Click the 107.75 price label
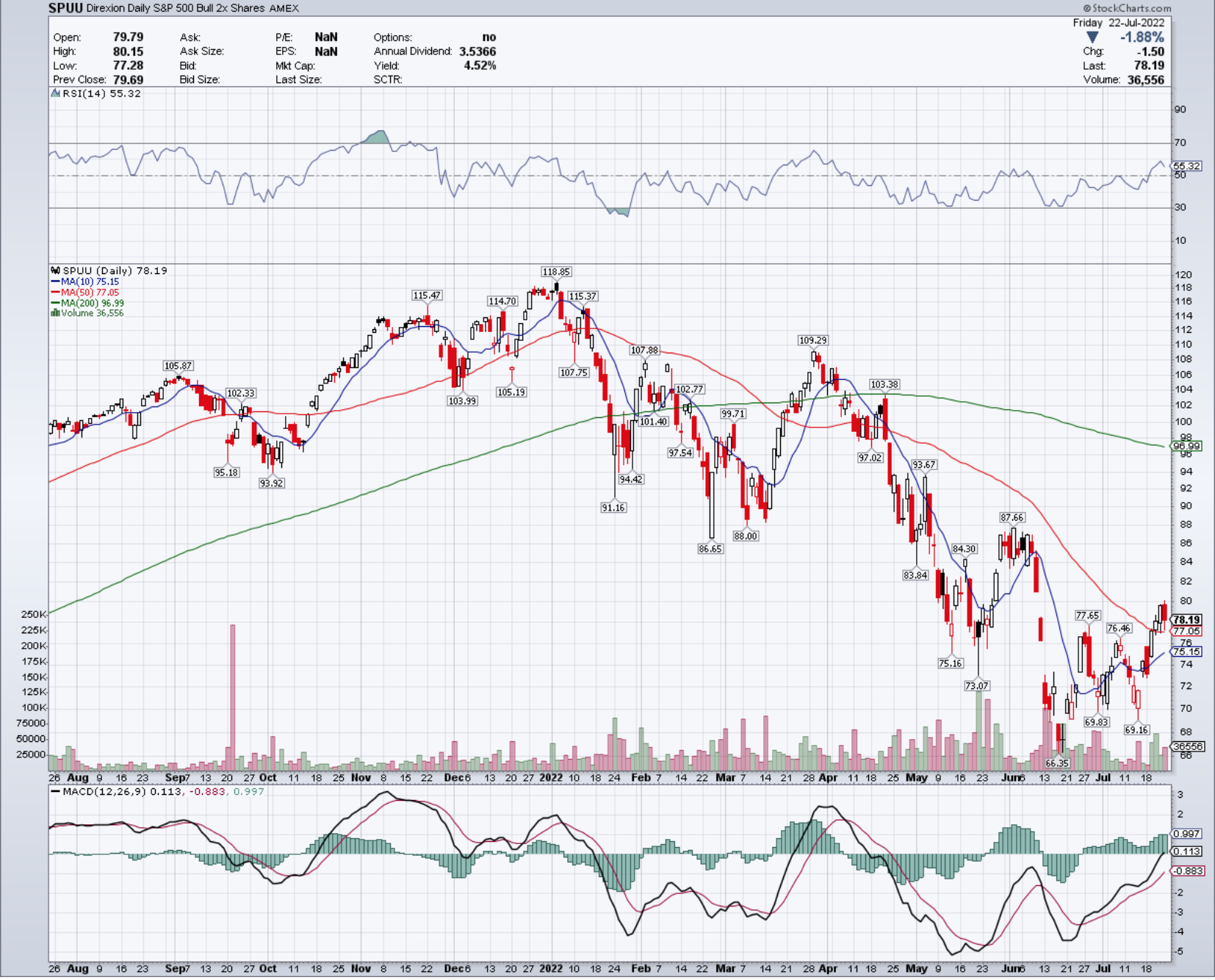 point(574,372)
